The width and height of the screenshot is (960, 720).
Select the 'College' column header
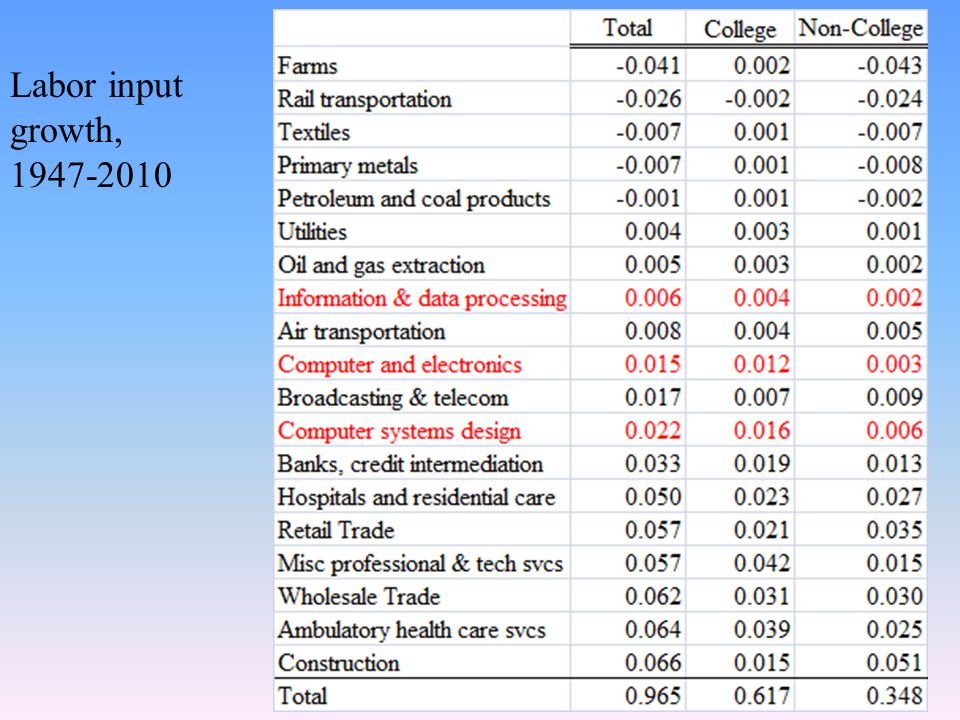[x=740, y=29]
